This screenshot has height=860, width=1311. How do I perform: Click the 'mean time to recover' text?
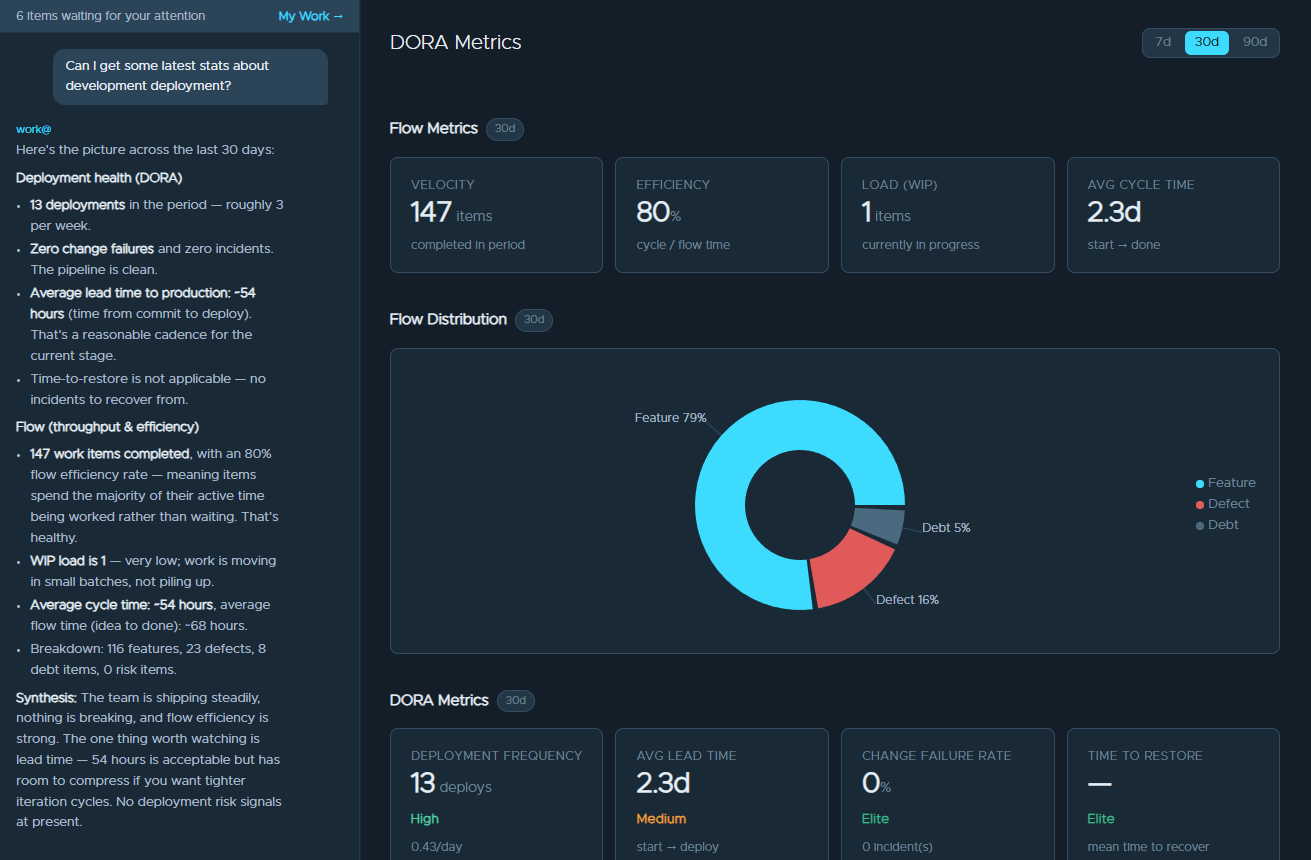1148,846
